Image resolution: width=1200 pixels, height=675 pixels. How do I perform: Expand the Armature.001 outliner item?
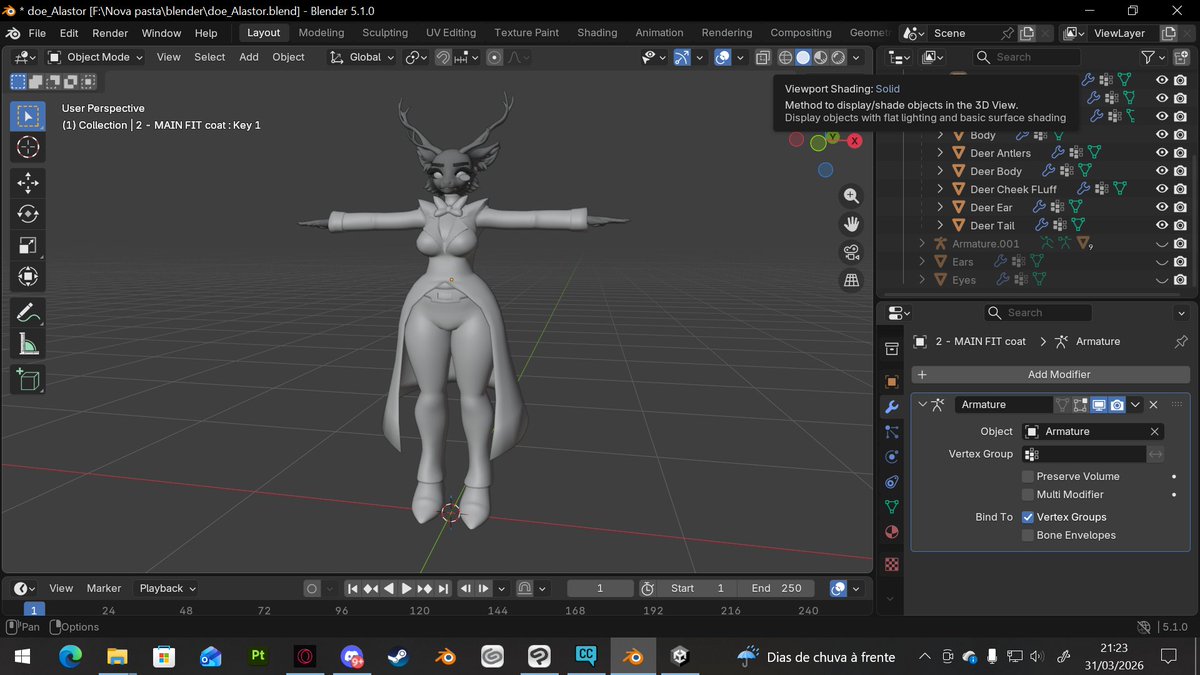pos(922,243)
